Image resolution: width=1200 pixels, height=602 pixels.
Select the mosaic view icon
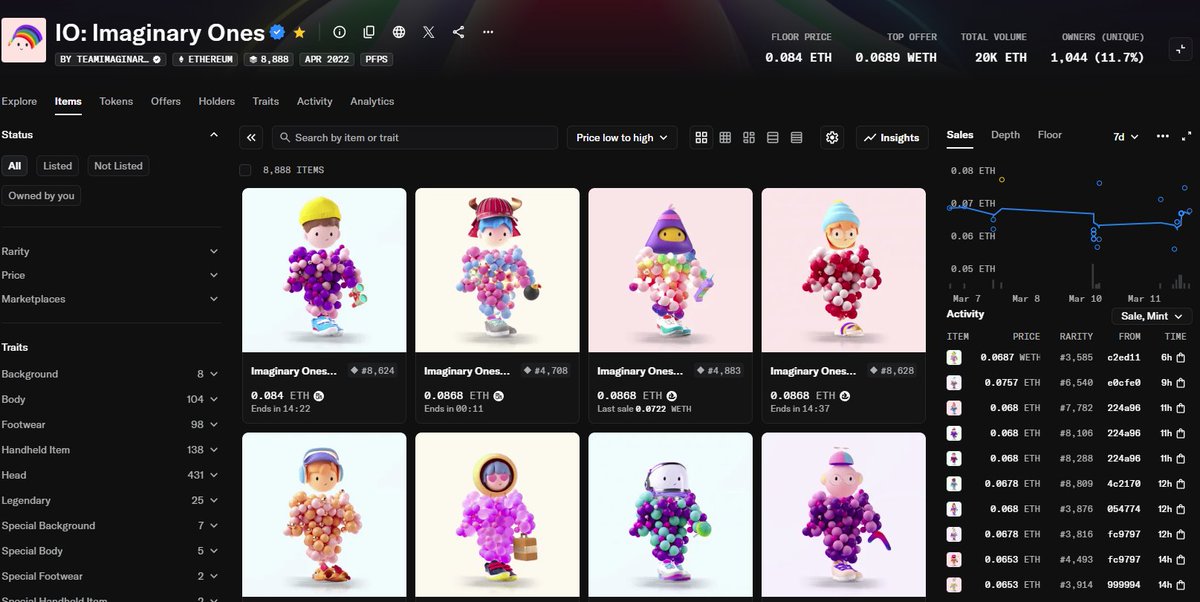click(x=749, y=138)
